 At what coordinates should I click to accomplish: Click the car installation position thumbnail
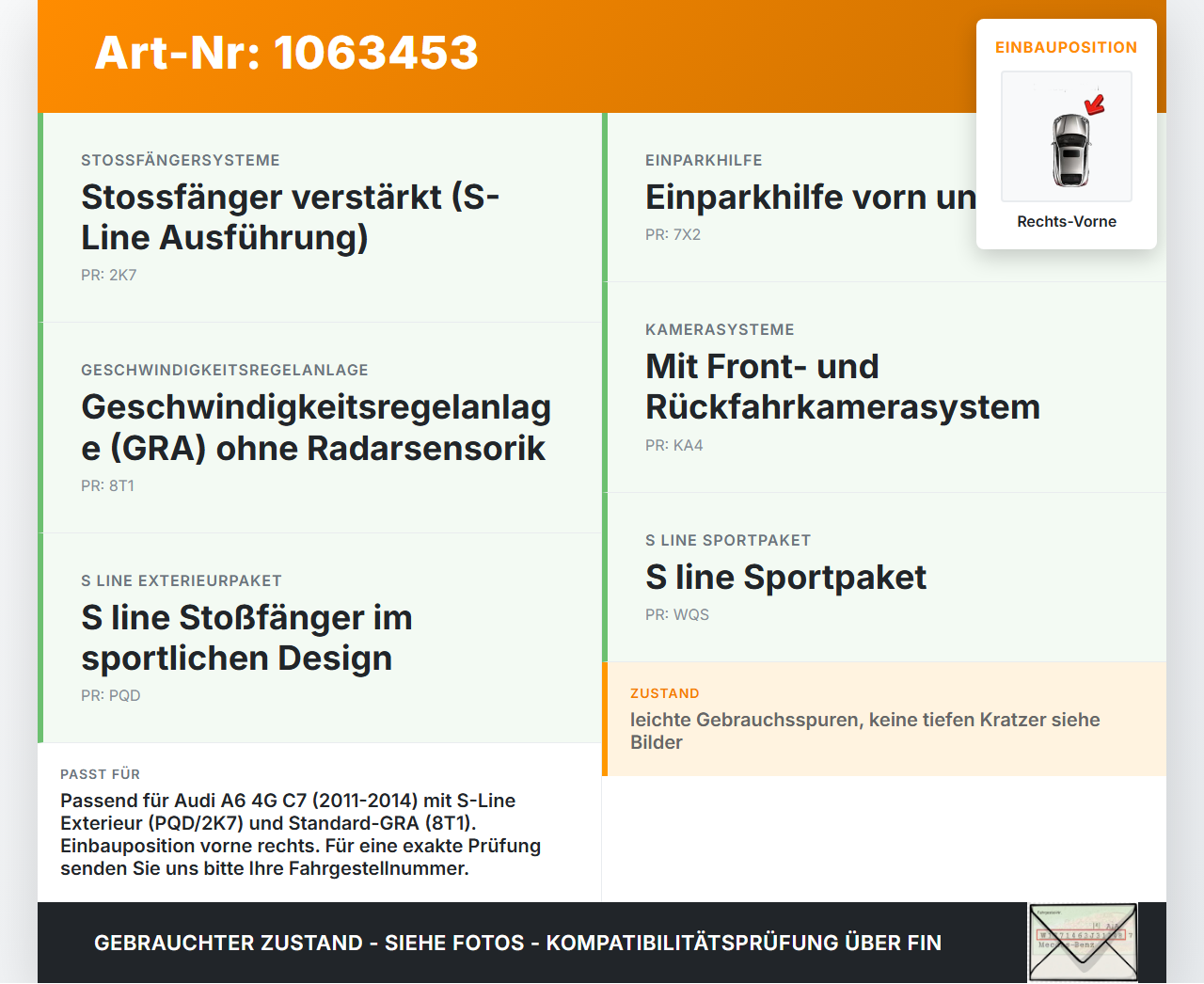click(x=1067, y=136)
